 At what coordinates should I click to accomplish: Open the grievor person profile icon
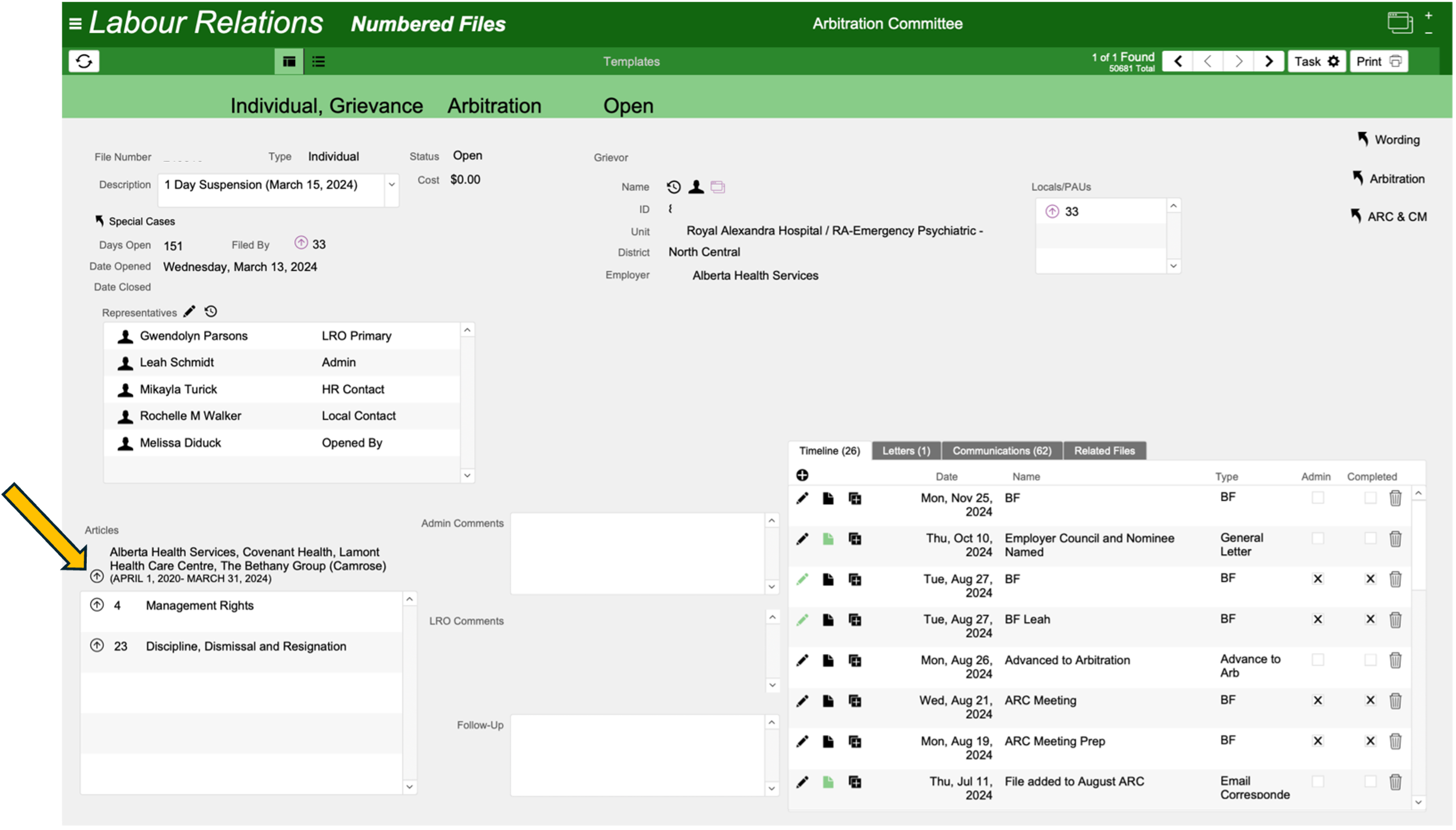696,187
